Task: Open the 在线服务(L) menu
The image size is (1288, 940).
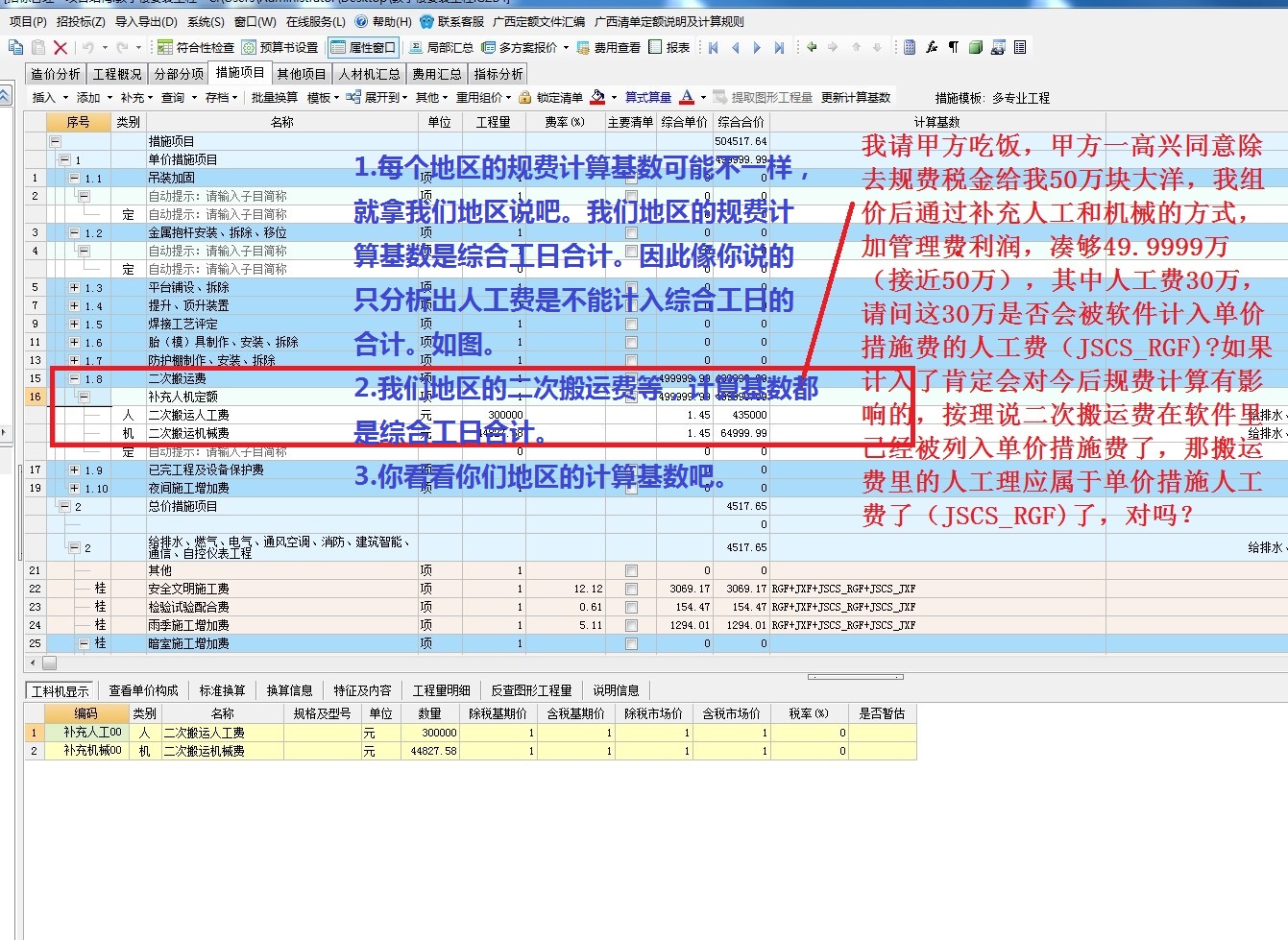Action: 315,21
